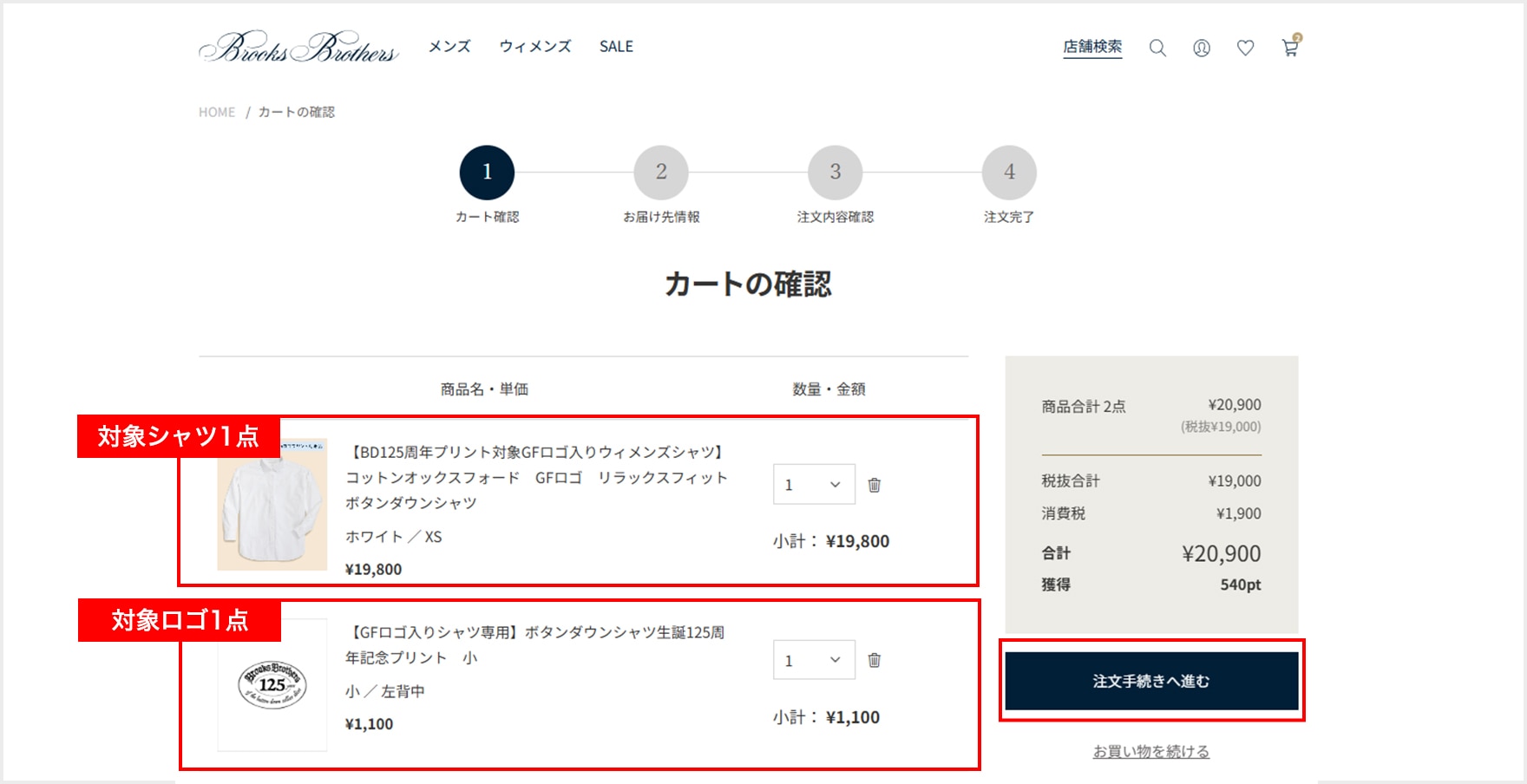
Task: Remove the 125th print item via trash icon
Action: [x=875, y=660]
